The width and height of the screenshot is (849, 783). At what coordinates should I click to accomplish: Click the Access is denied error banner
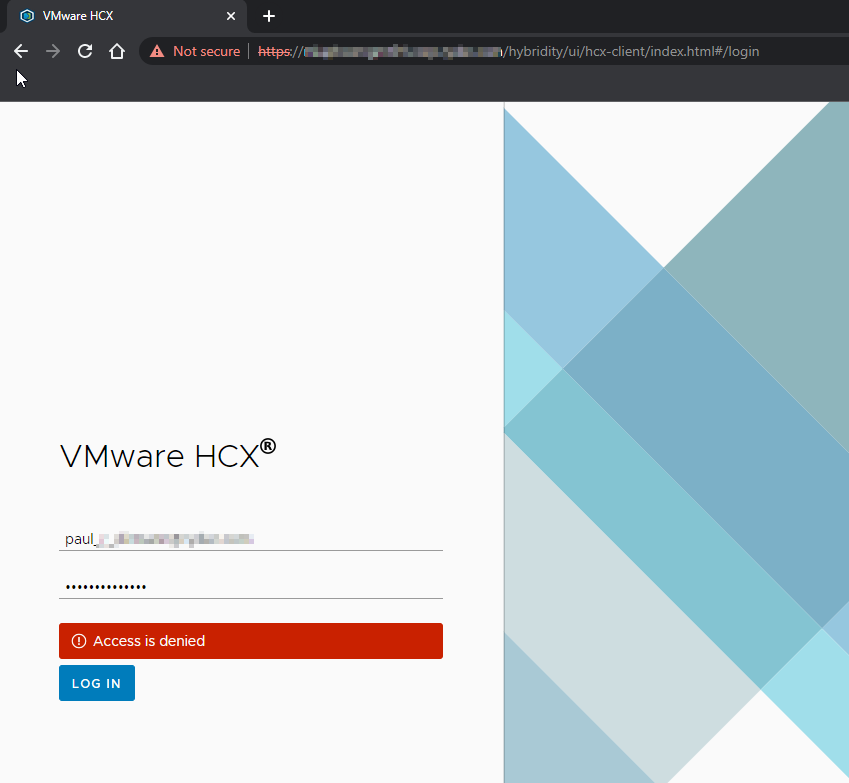click(251, 641)
